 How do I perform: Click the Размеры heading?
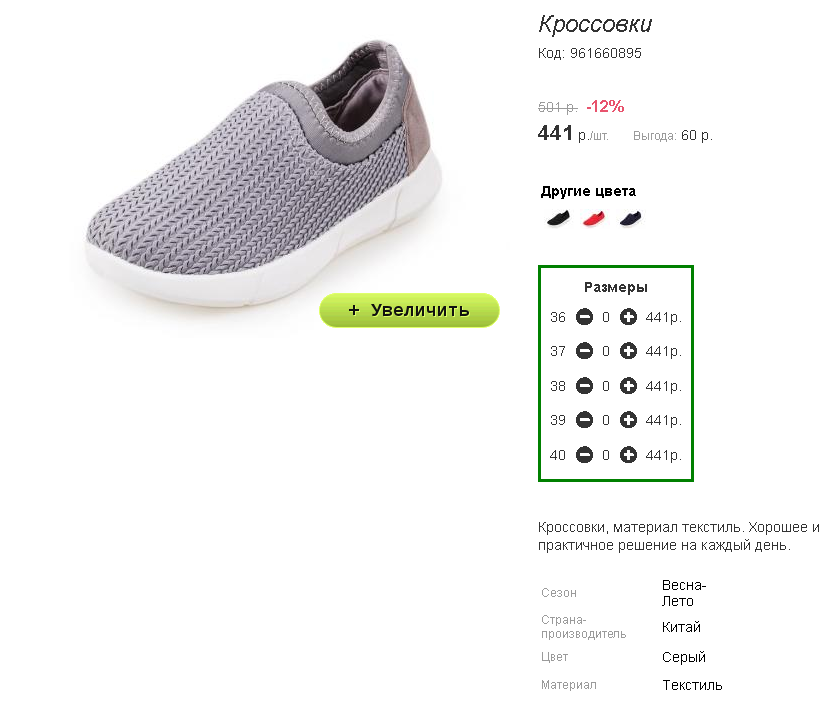pyautogui.click(x=615, y=288)
